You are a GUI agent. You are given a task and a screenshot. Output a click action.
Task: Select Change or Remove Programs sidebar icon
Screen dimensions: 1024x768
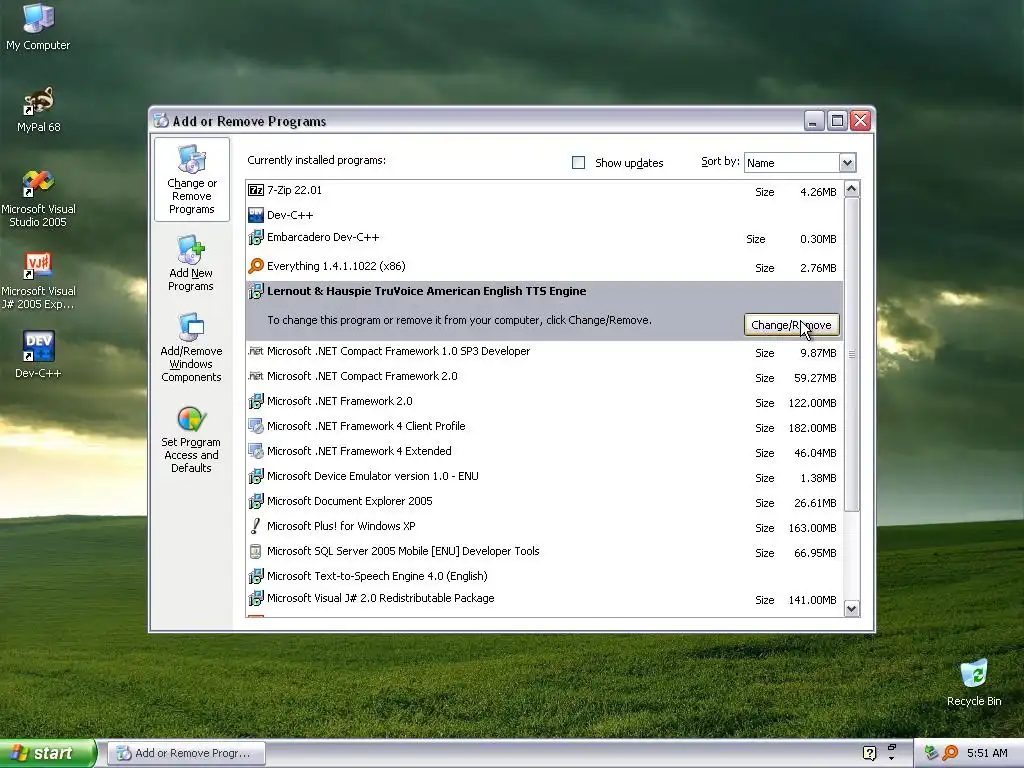click(x=191, y=180)
